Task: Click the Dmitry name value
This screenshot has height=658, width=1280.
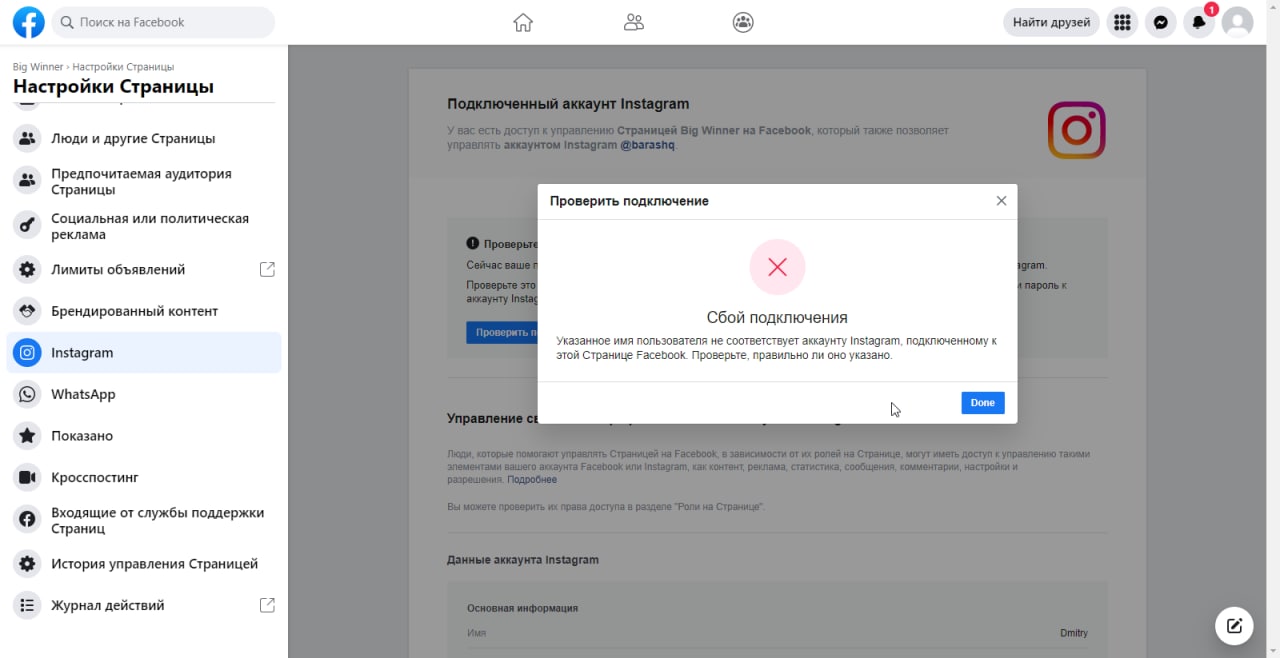Action: [1074, 633]
